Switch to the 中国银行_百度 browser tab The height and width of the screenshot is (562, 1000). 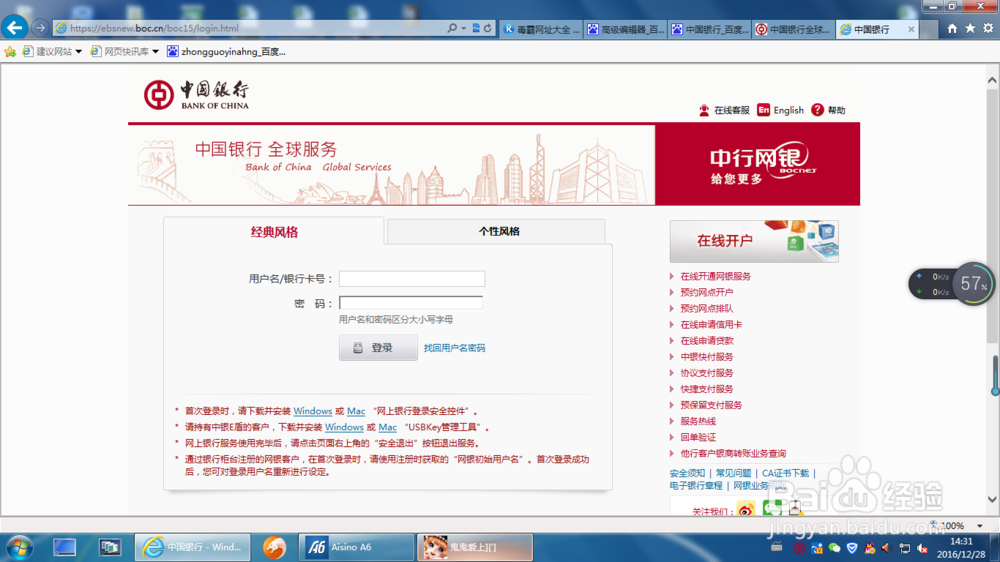(710, 29)
